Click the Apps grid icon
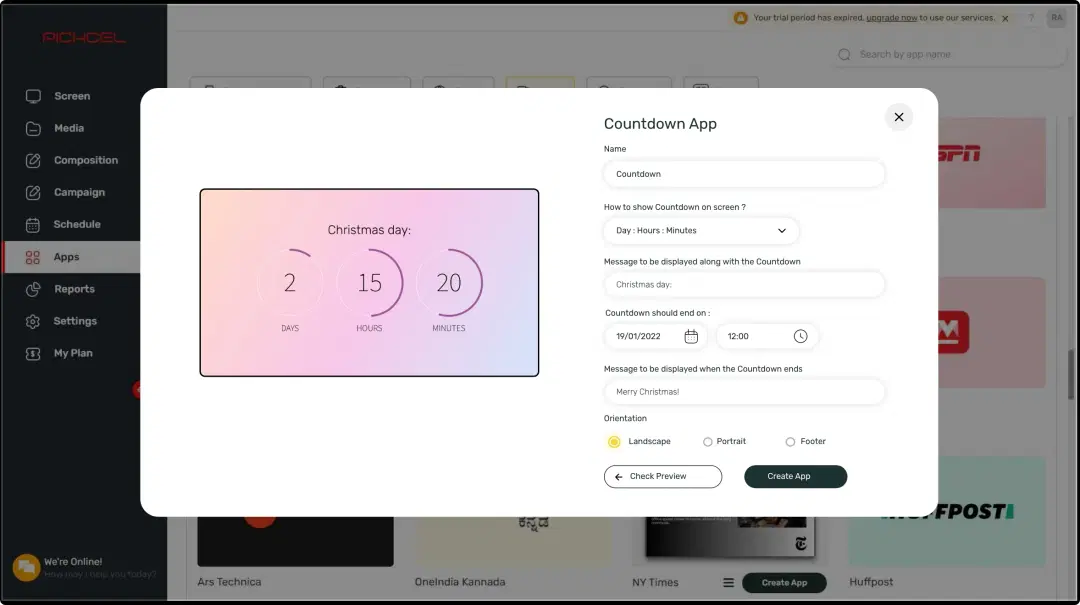1080x605 pixels. (31, 256)
